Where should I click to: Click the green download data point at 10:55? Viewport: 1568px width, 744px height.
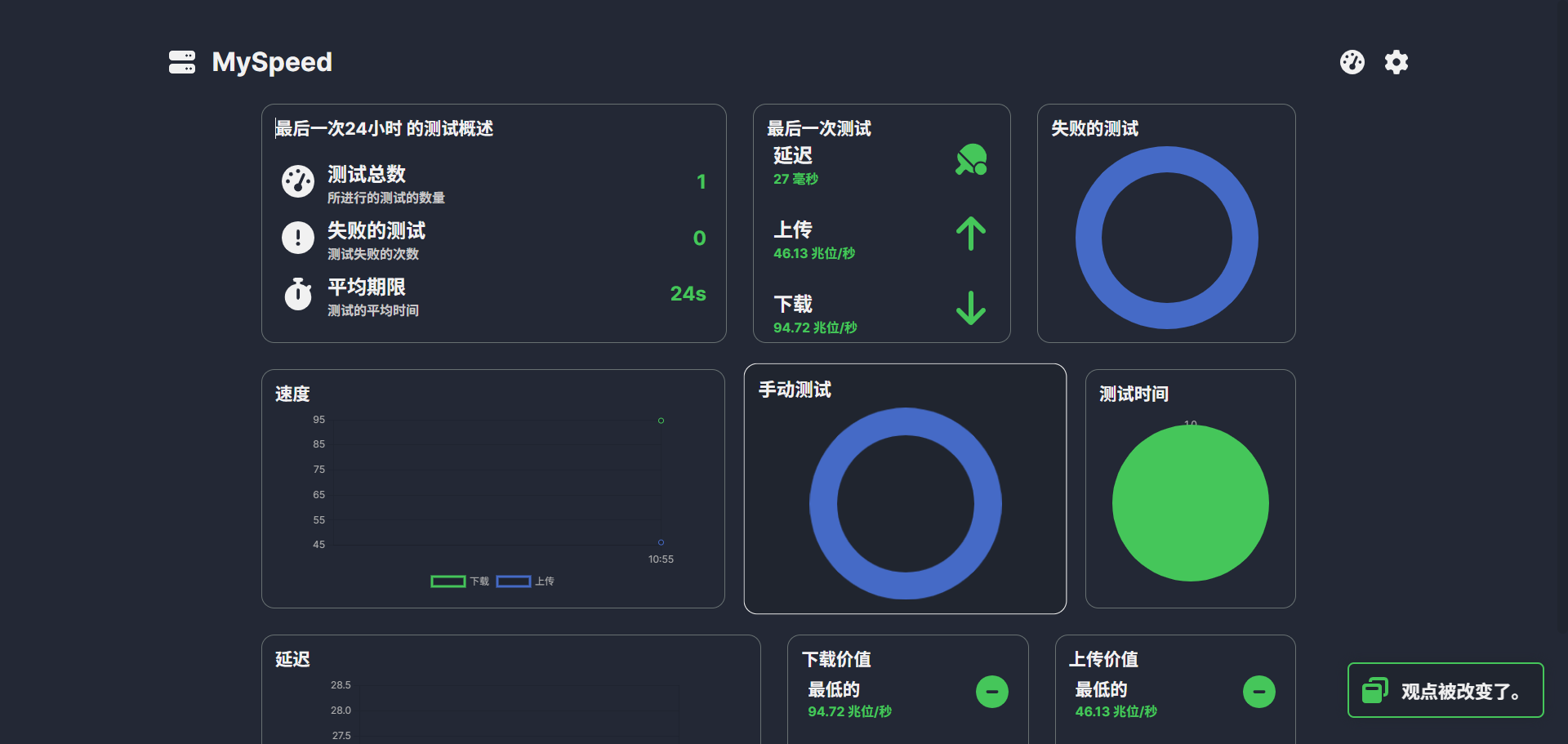pyautogui.click(x=661, y=421)
